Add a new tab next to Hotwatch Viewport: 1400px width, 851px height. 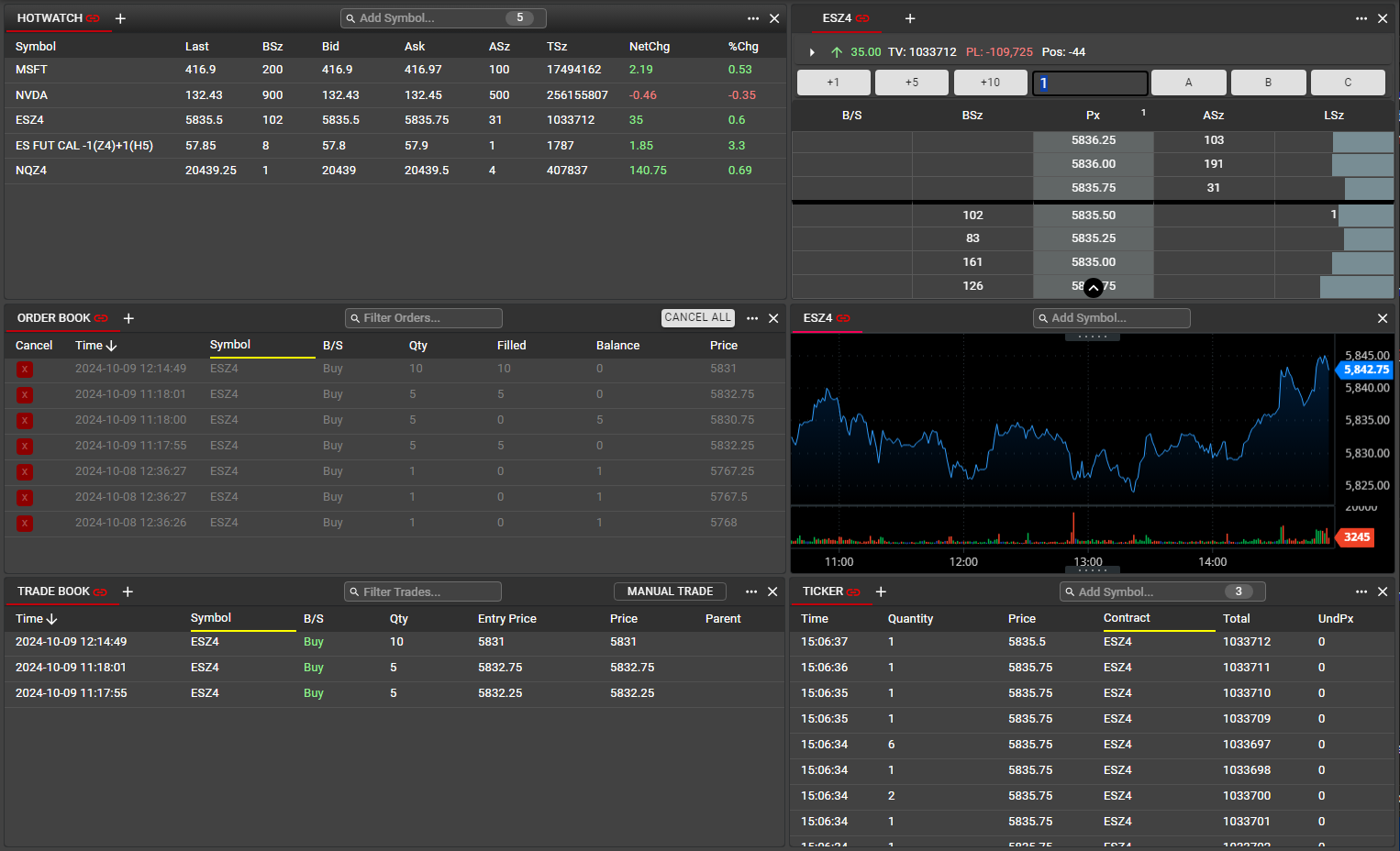point(120,18)
